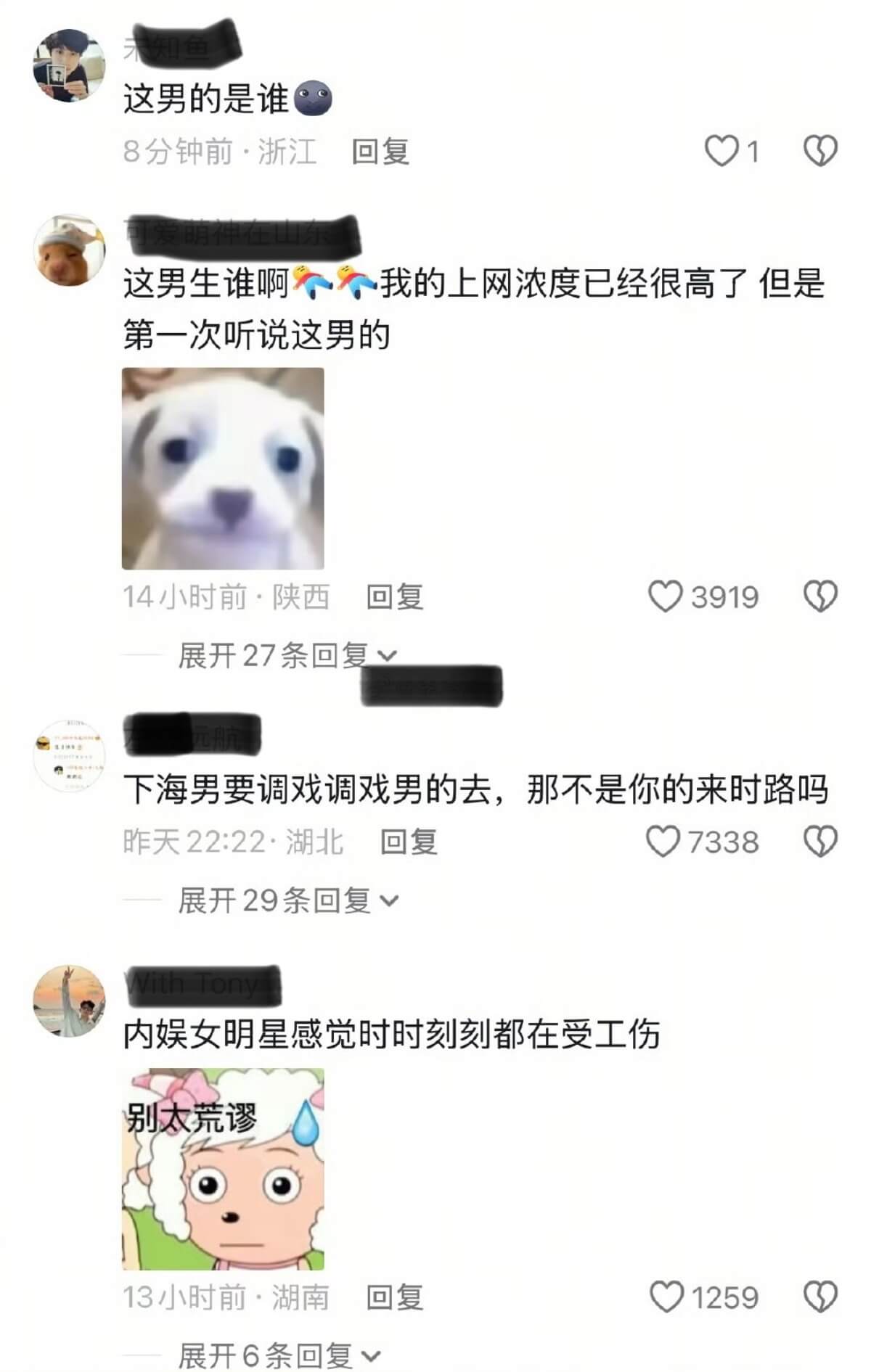871x1372 pixels.
Task: Dislike the comment from 陕西
Action: (821, 597)
